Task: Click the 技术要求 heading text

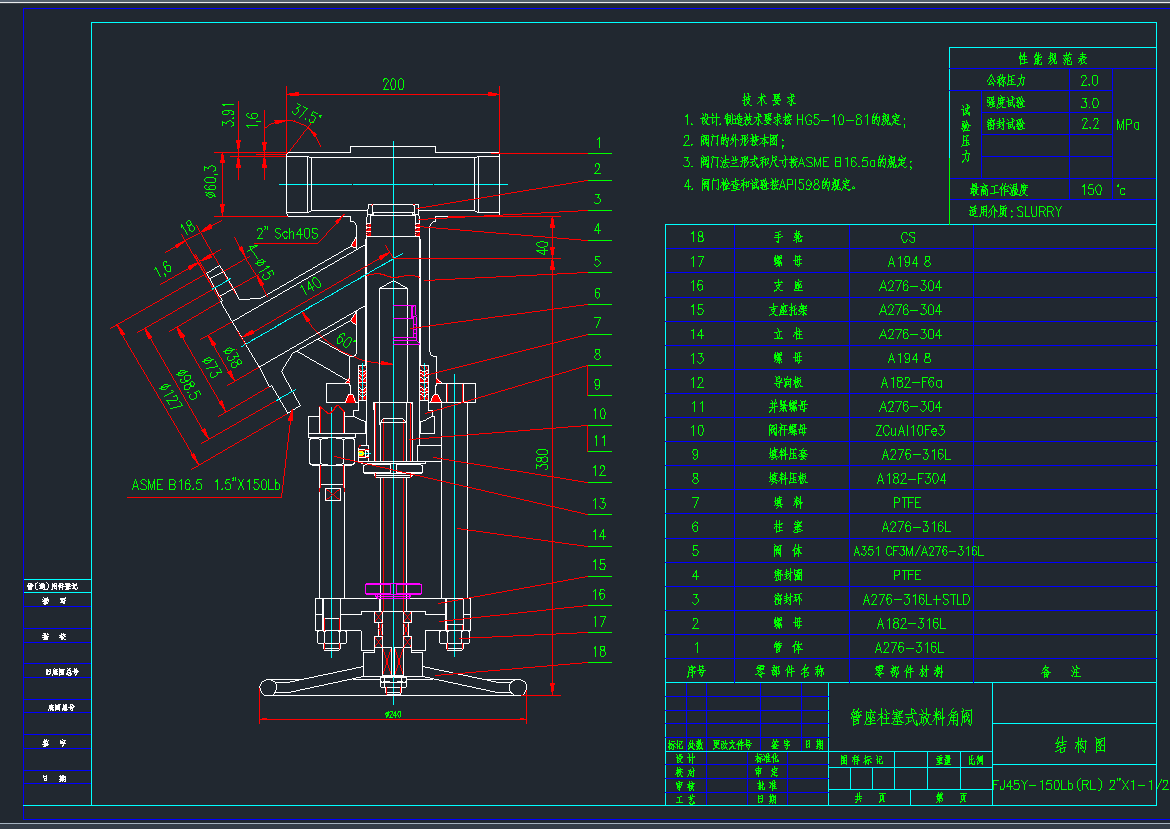Action: (x=769, y=100)
